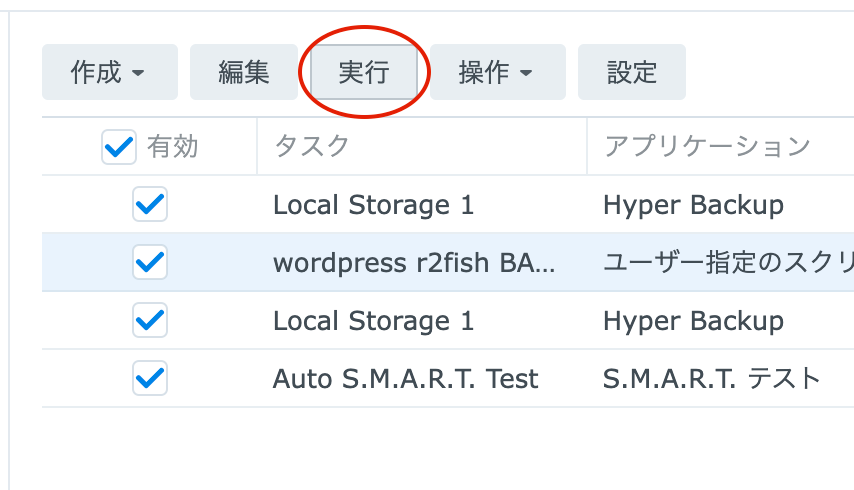Run the task with 実行 button
The width and height of the screenshot is (854, 490).
tap(364, 72)
